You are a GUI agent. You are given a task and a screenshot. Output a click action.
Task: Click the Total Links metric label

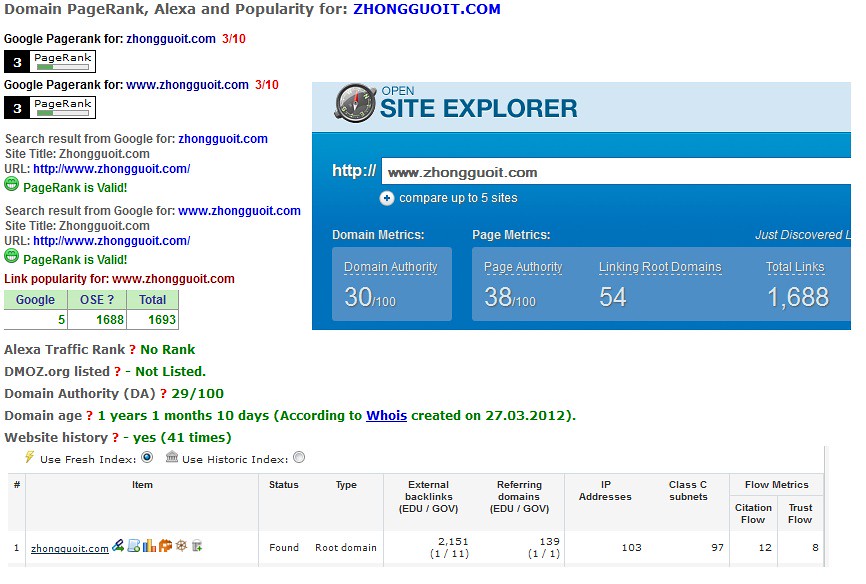tap(795, 267)
